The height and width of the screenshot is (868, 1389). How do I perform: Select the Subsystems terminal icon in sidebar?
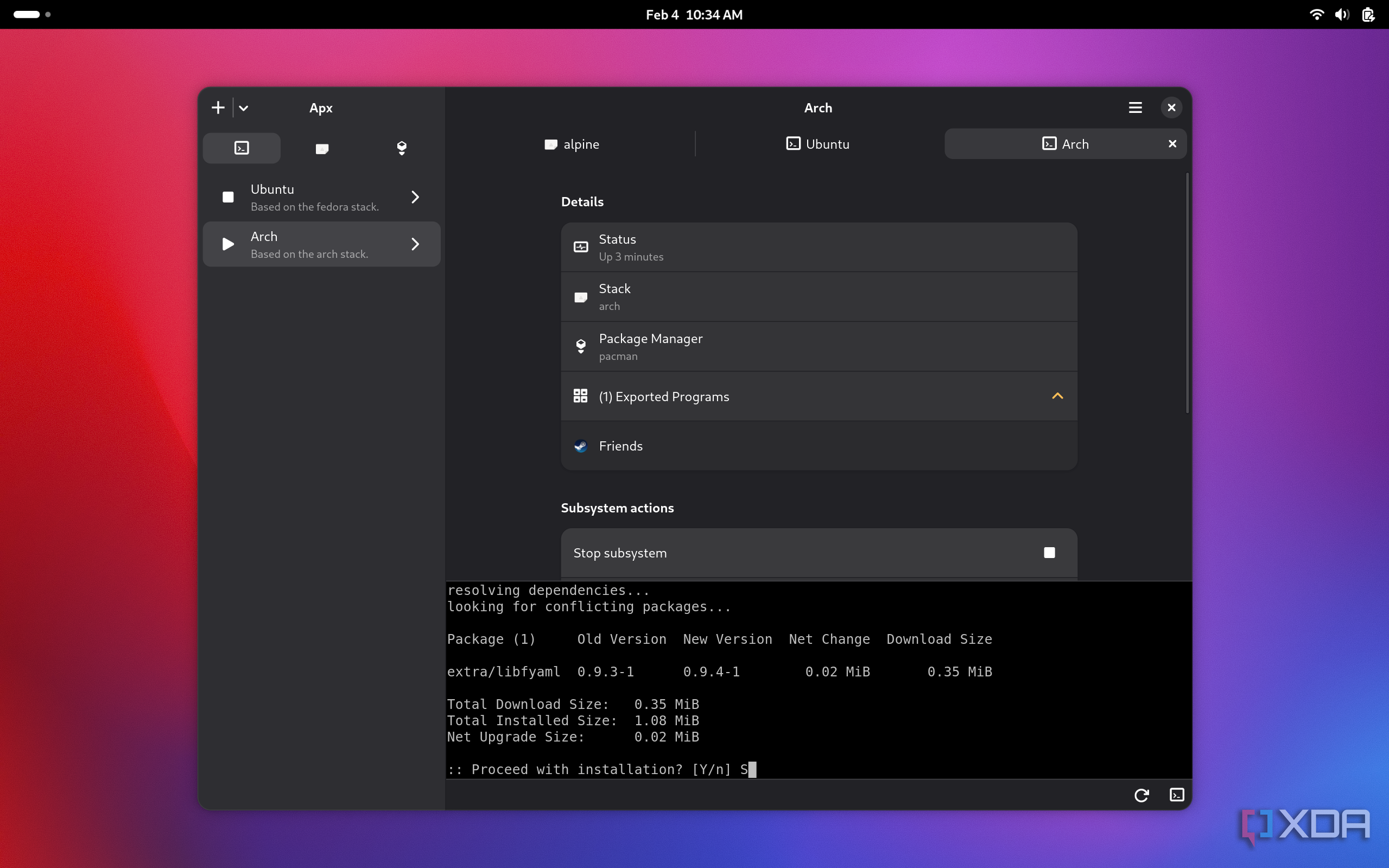click(242, 148)
